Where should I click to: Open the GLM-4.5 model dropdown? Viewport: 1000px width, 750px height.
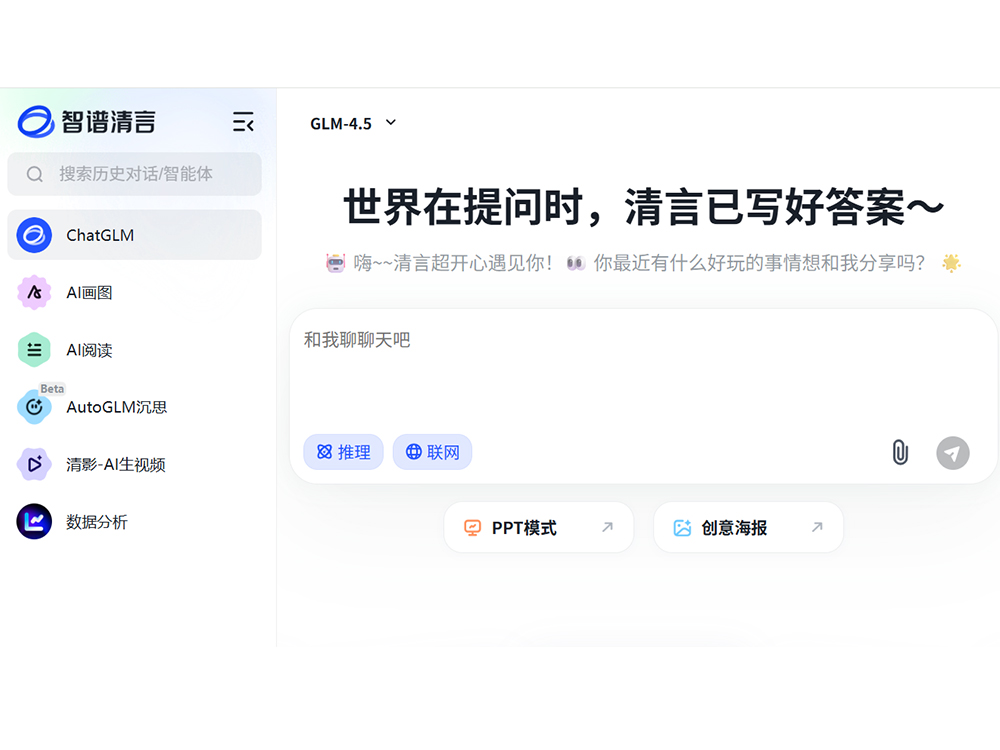point(353,123)
